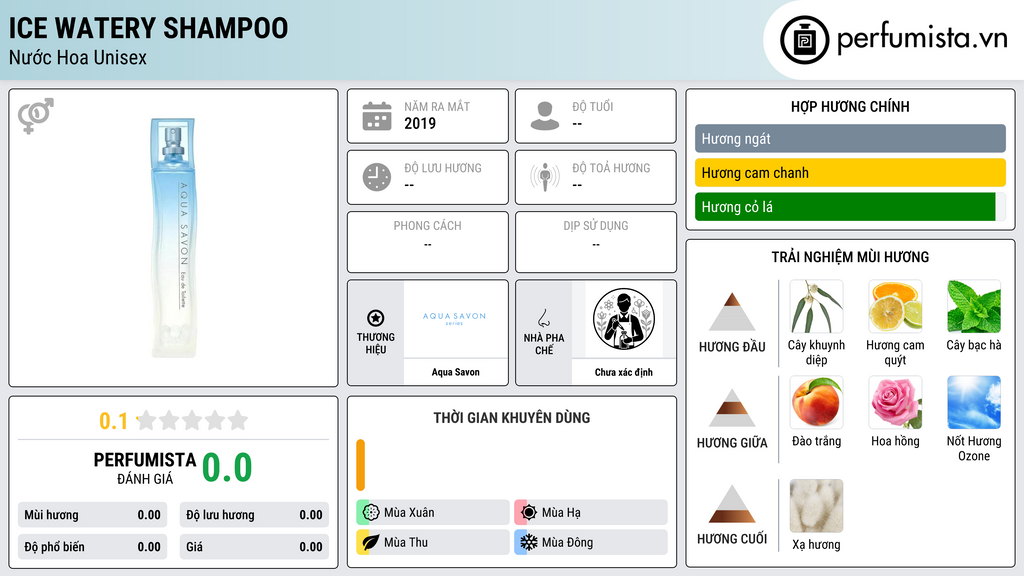
Task: Click the Độ phổ biến 0.00 score row
Action: (x=92, y=547)
